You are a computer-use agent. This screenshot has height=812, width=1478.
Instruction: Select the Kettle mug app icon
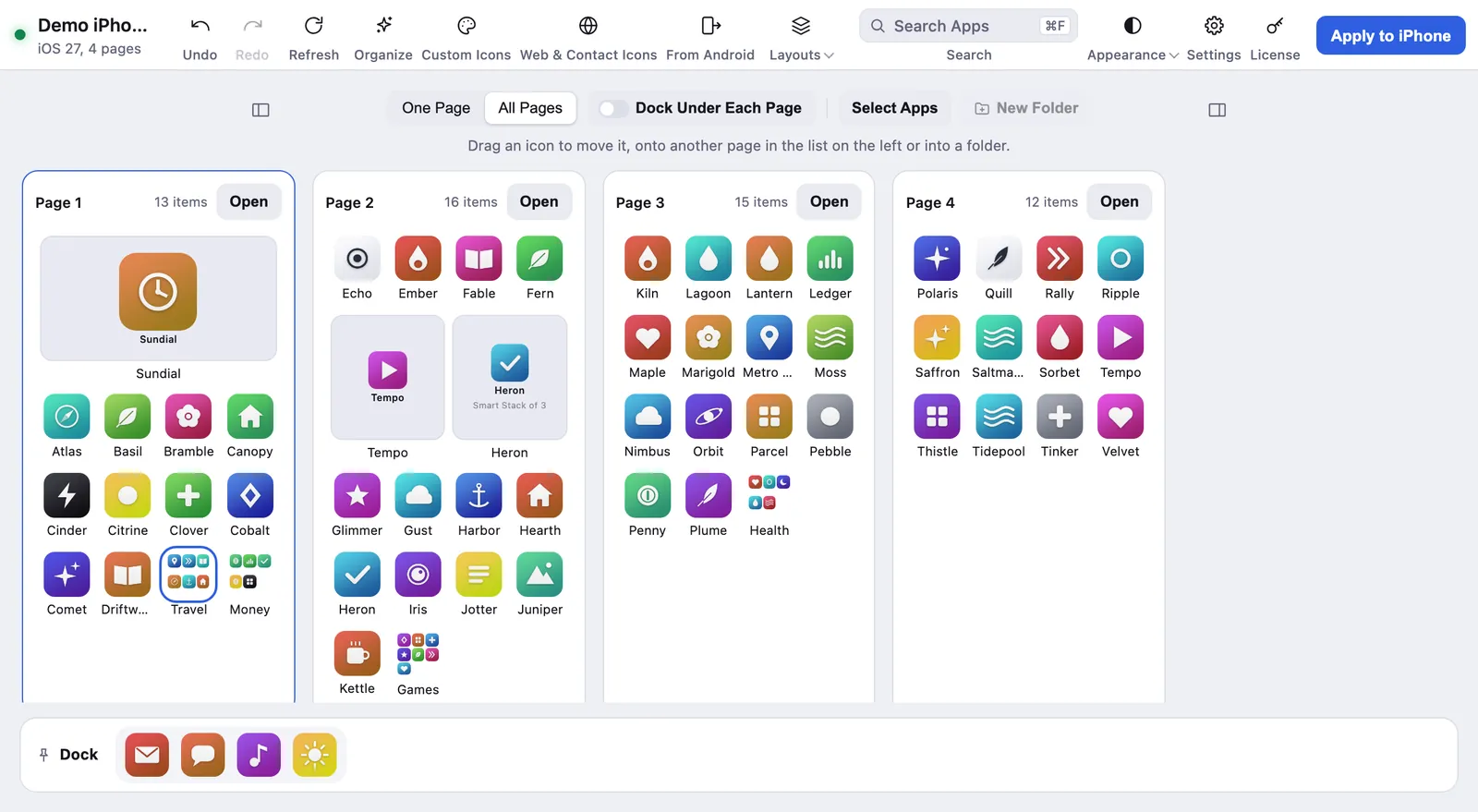(357, 654)
